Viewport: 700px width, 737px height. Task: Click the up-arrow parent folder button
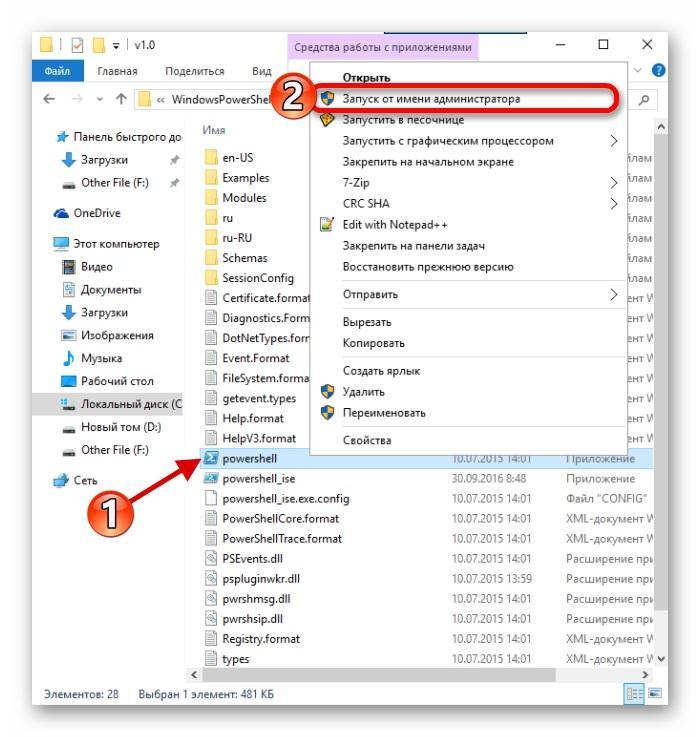pyautogui.click(x=121, y=99)
